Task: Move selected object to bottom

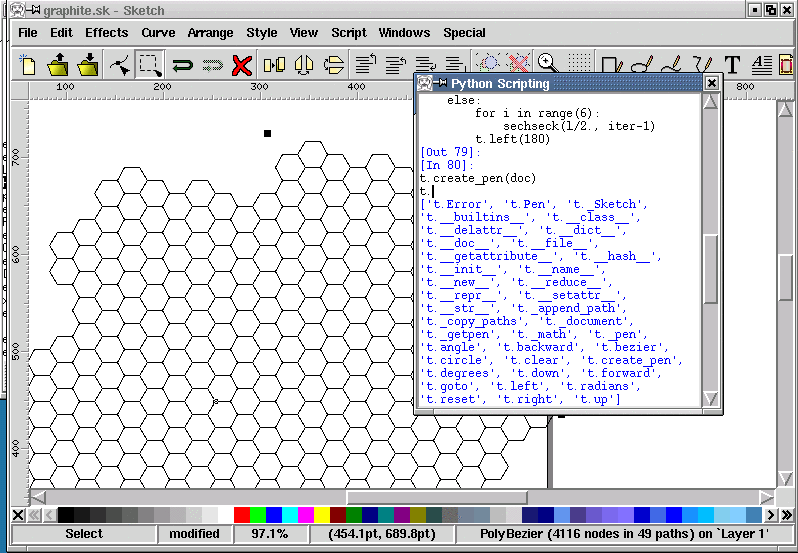Action: [x=454, y=65]
